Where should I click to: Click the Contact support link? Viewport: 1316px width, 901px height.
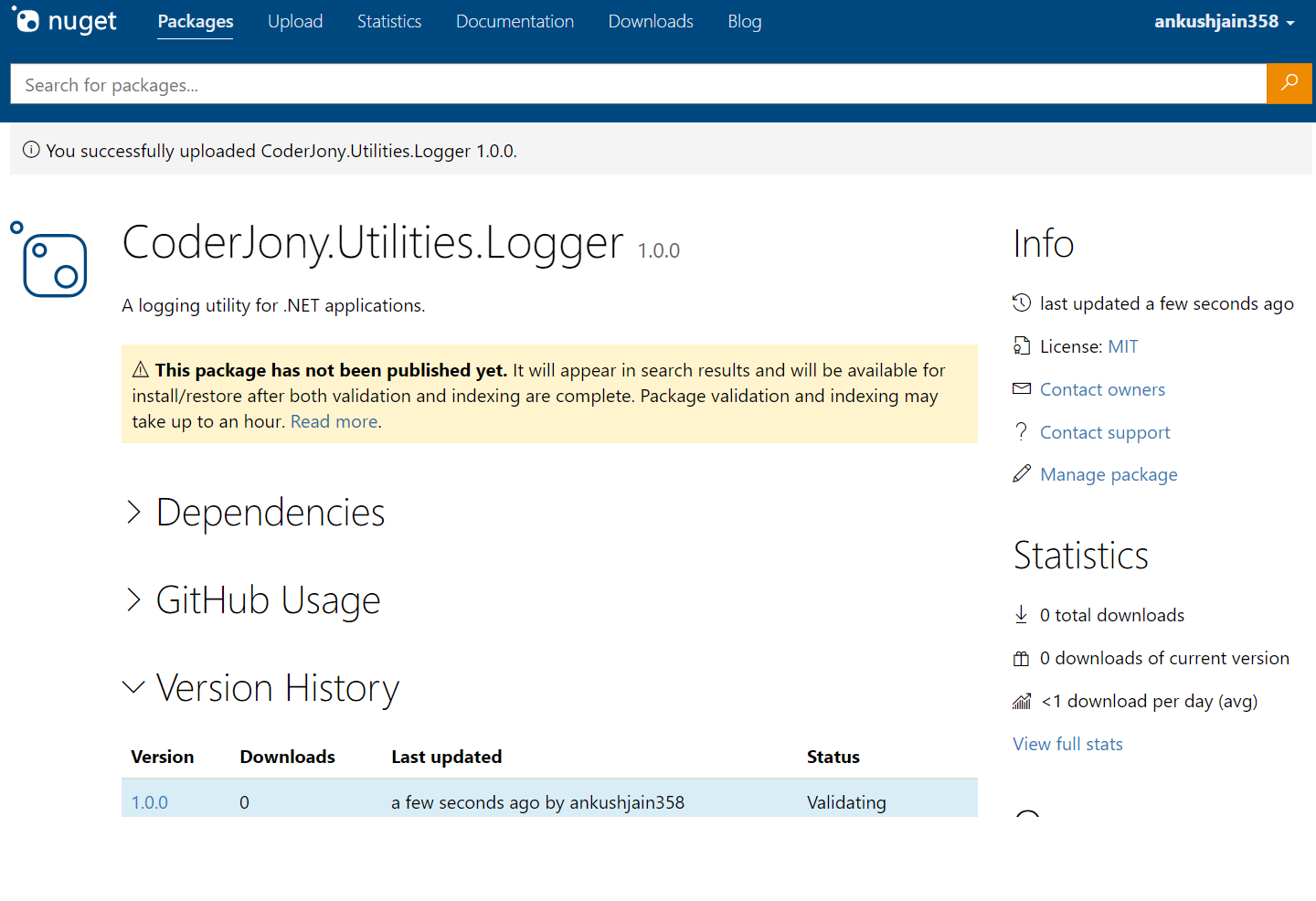click(1105, 432)
